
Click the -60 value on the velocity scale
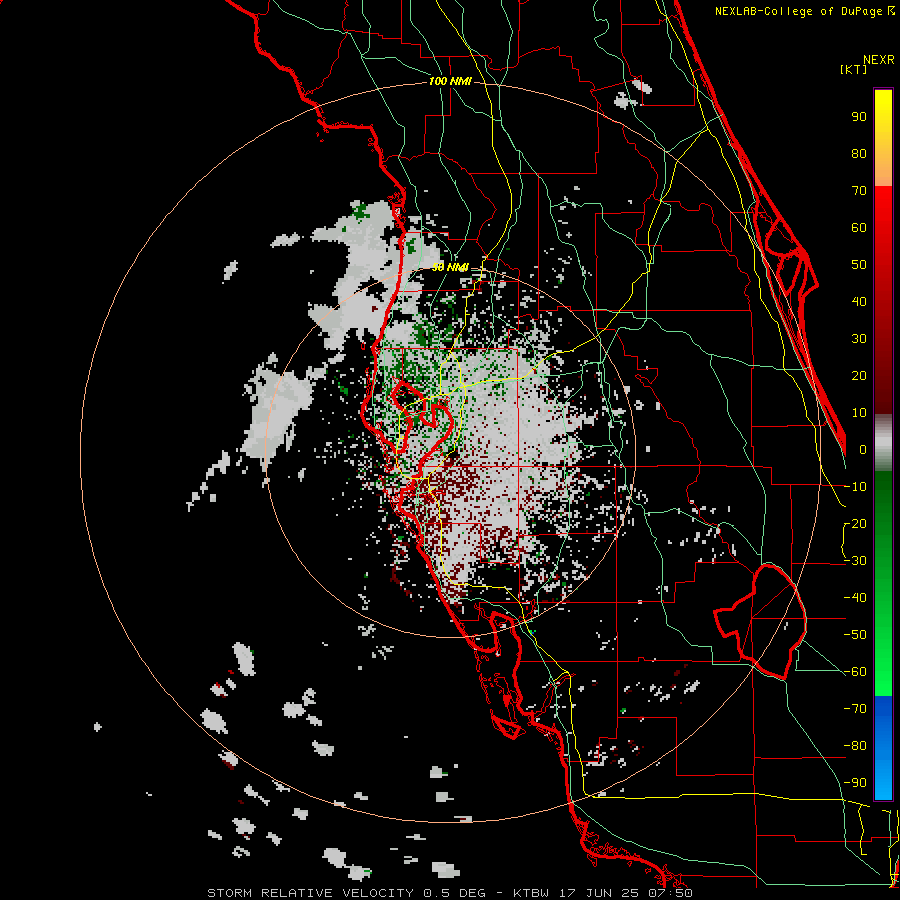click(855, 672)
